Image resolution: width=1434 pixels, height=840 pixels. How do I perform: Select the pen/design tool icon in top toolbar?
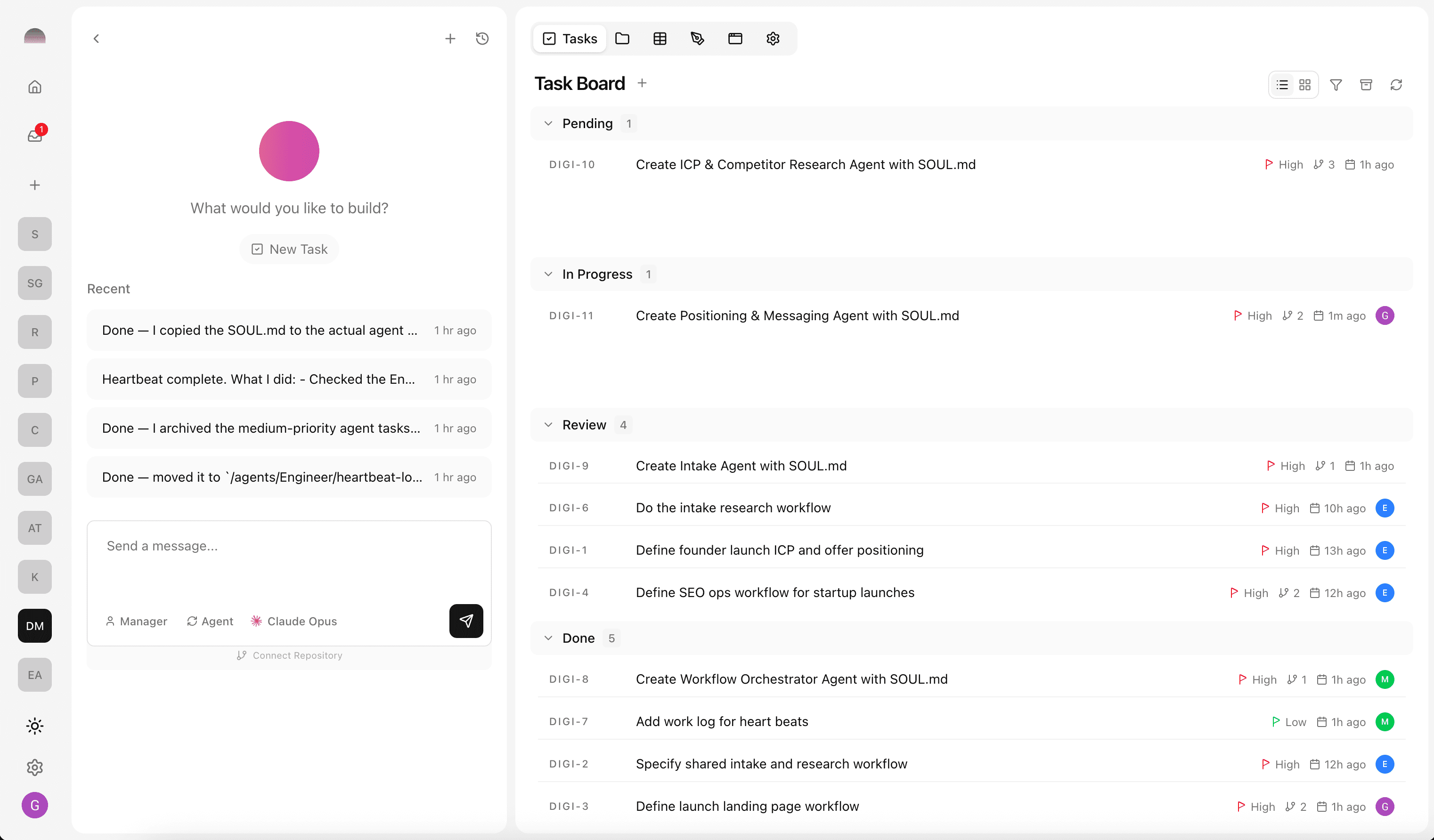[x=698, y=38]
